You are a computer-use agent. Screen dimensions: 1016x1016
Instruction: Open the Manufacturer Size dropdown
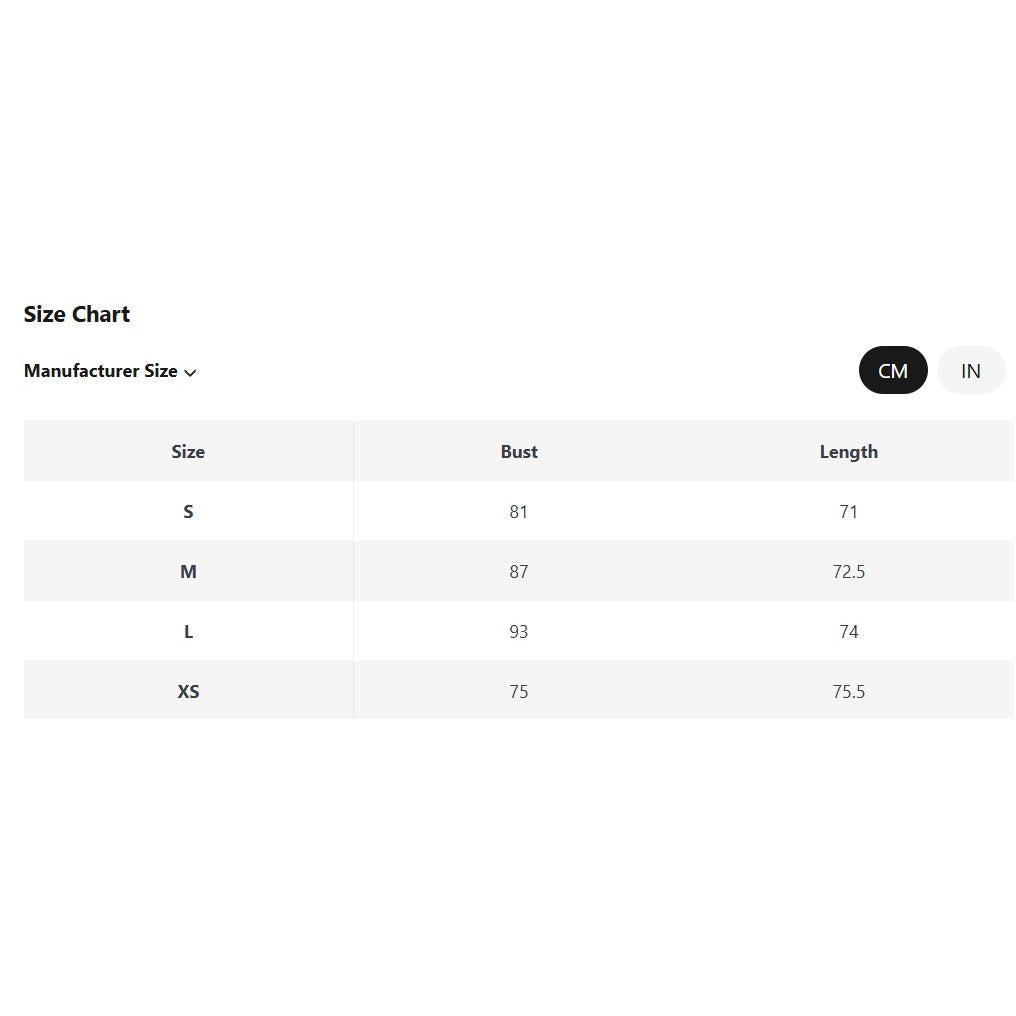[110, 371]
